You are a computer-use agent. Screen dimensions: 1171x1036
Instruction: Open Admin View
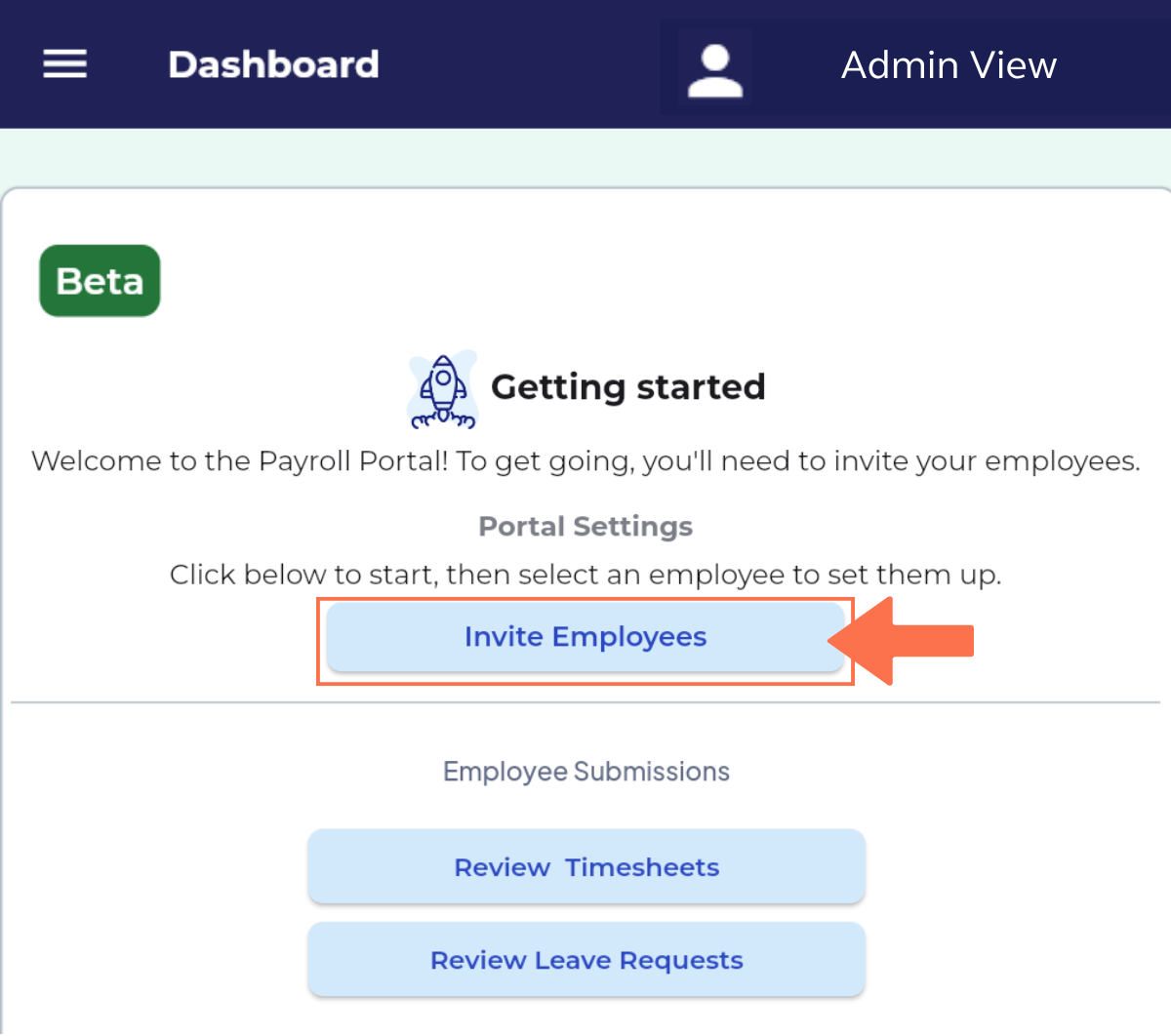click(x=948, y=64)
